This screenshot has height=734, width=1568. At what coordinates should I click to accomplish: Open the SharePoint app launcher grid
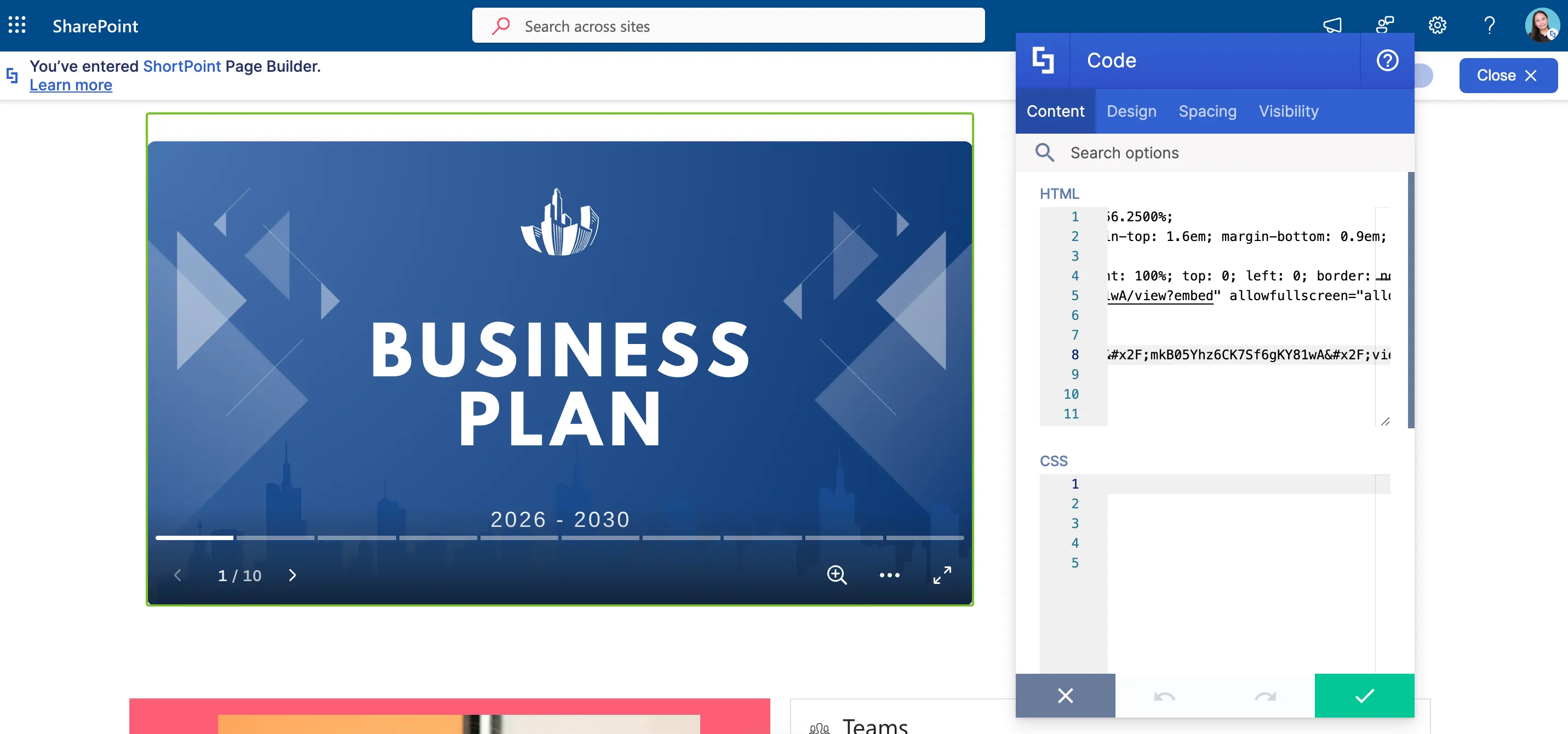point(17,26)
